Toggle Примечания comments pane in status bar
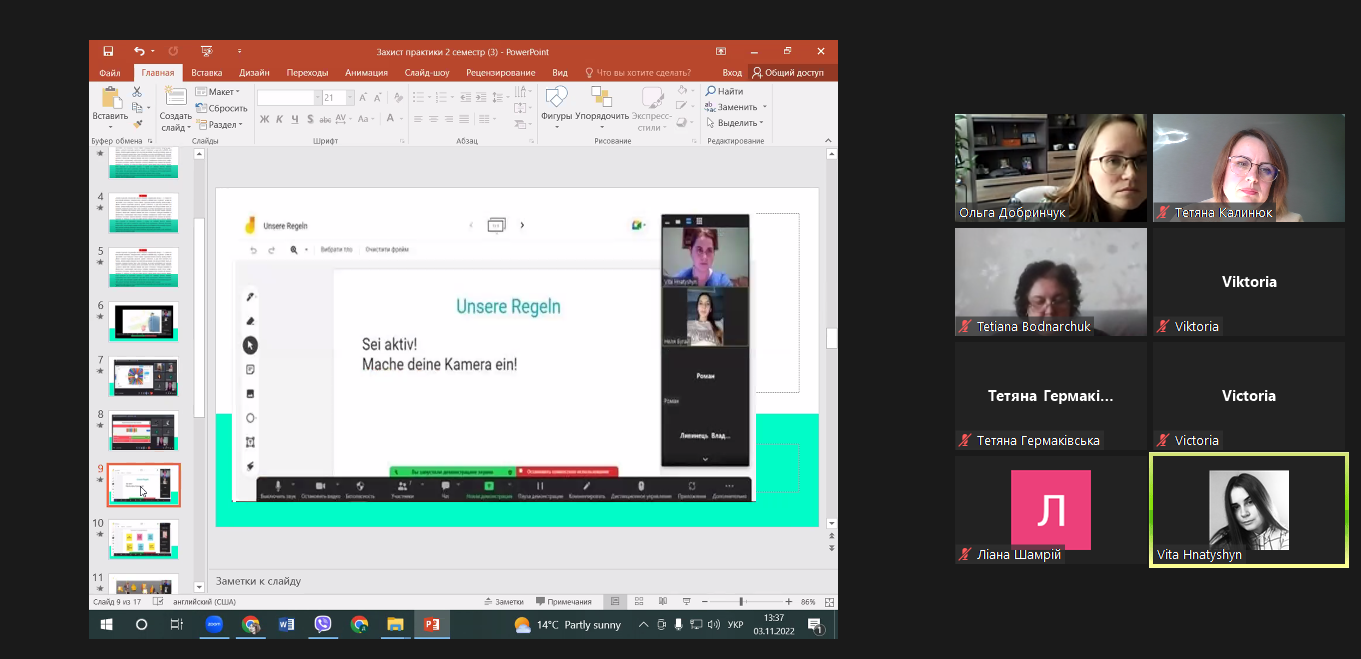Viewport: 1361px width, 659px height. 564,602
